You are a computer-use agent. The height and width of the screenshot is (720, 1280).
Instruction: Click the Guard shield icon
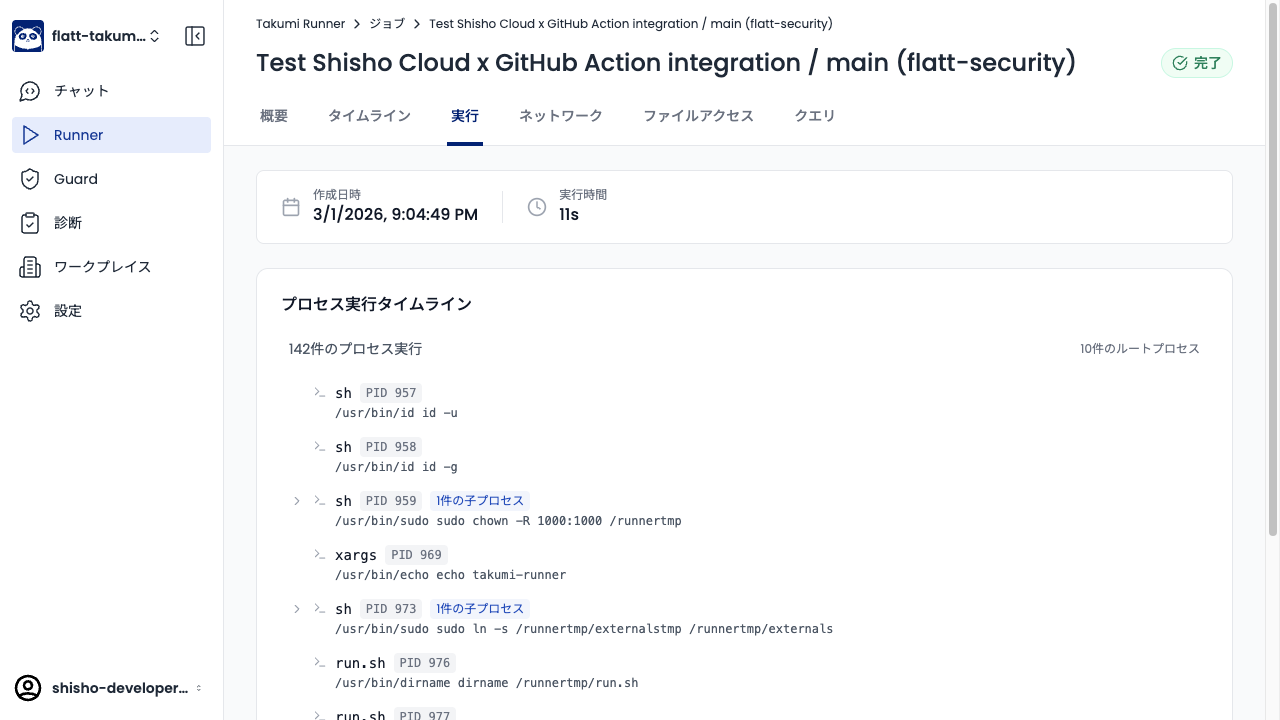pyautogui.click(x=30, y=179)
